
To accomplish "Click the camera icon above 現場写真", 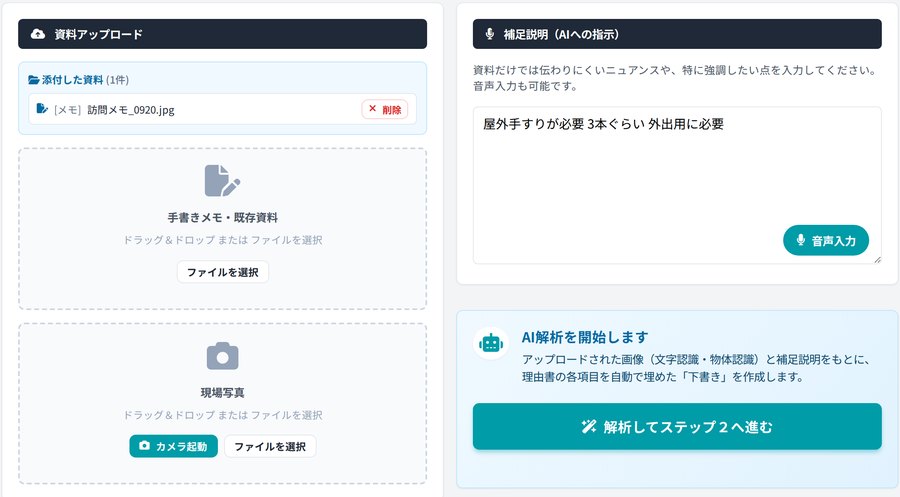I will [x=222, y=356].
